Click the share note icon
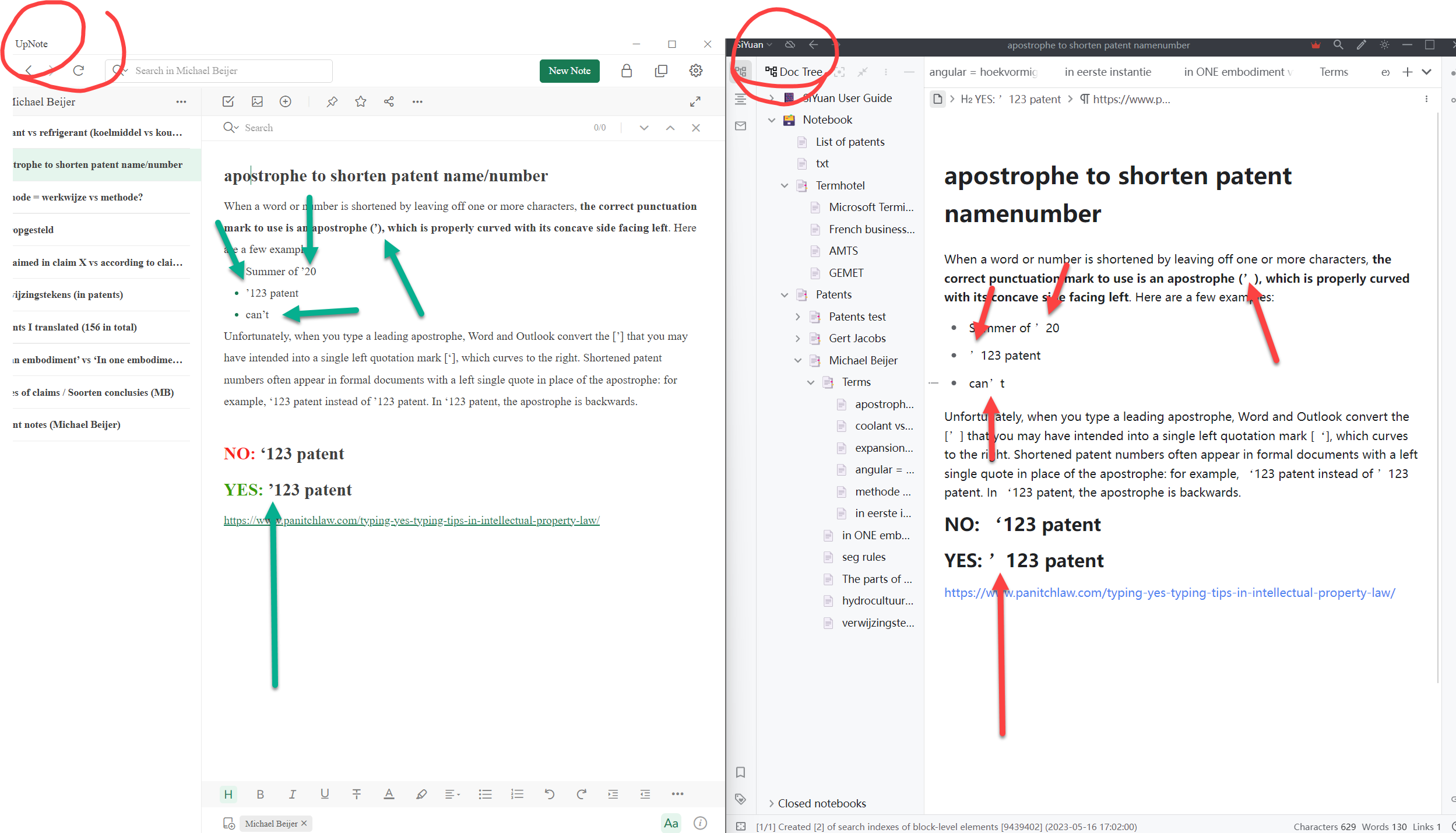Screen dimensions: 1456x833 389,101
